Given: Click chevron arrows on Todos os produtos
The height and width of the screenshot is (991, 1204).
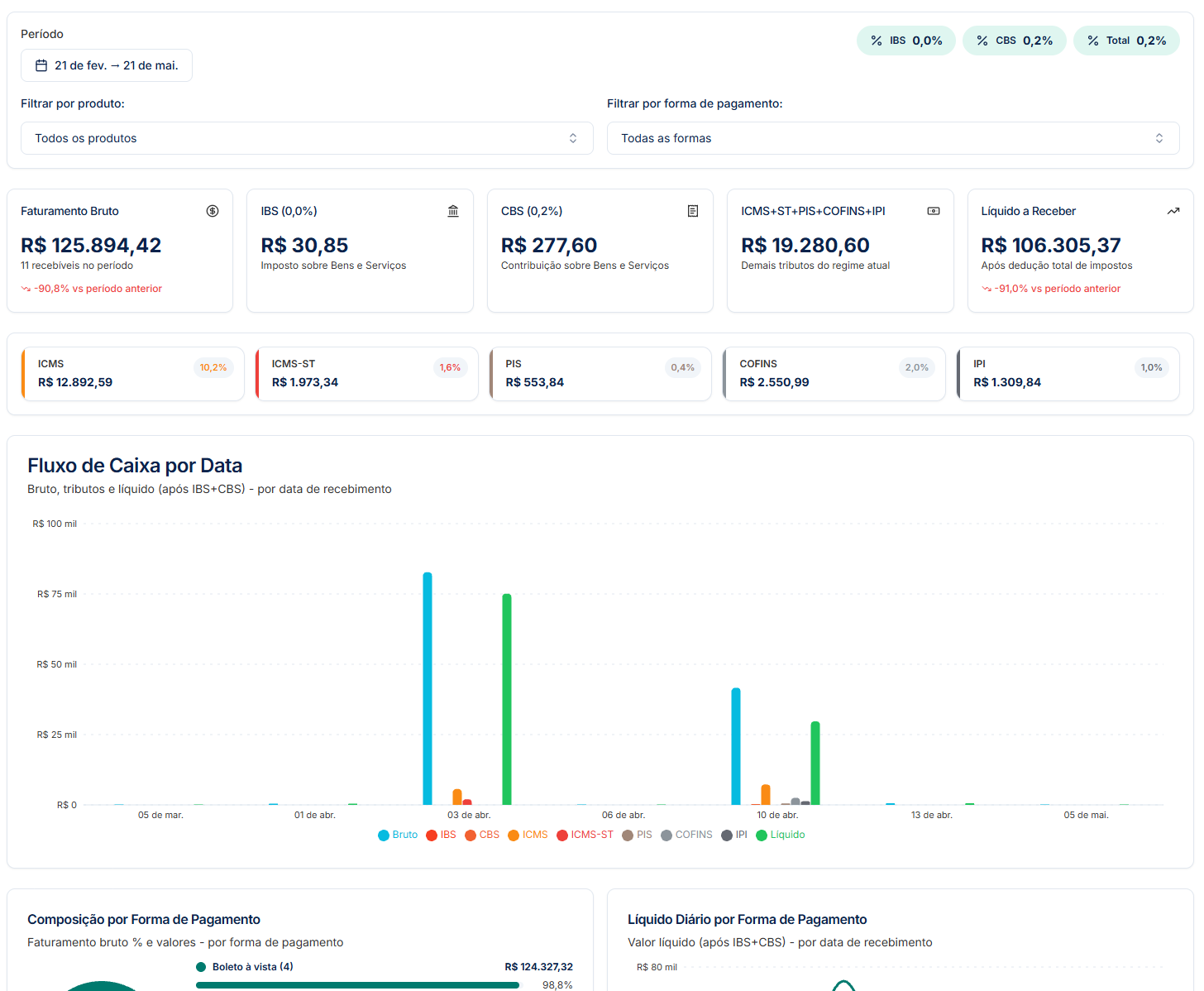Looking at the screenshot, I should click(573, 138).
